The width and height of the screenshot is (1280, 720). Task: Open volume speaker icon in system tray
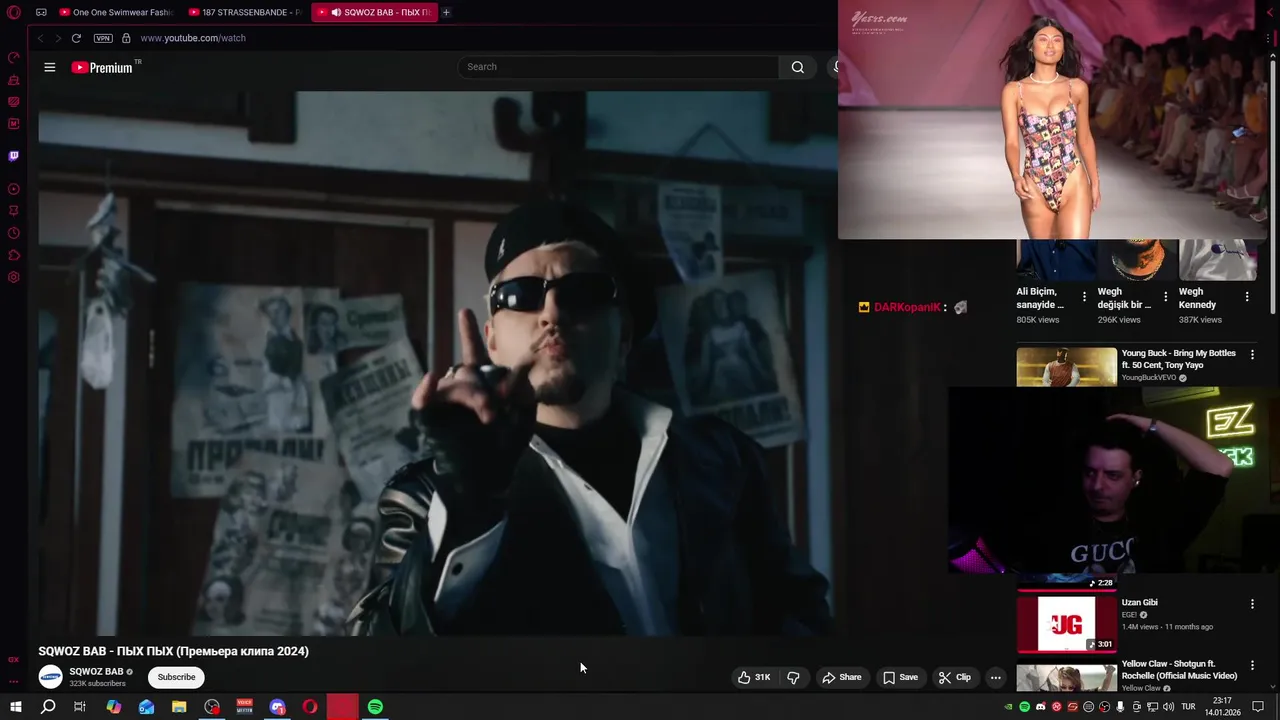point(1167,707)
